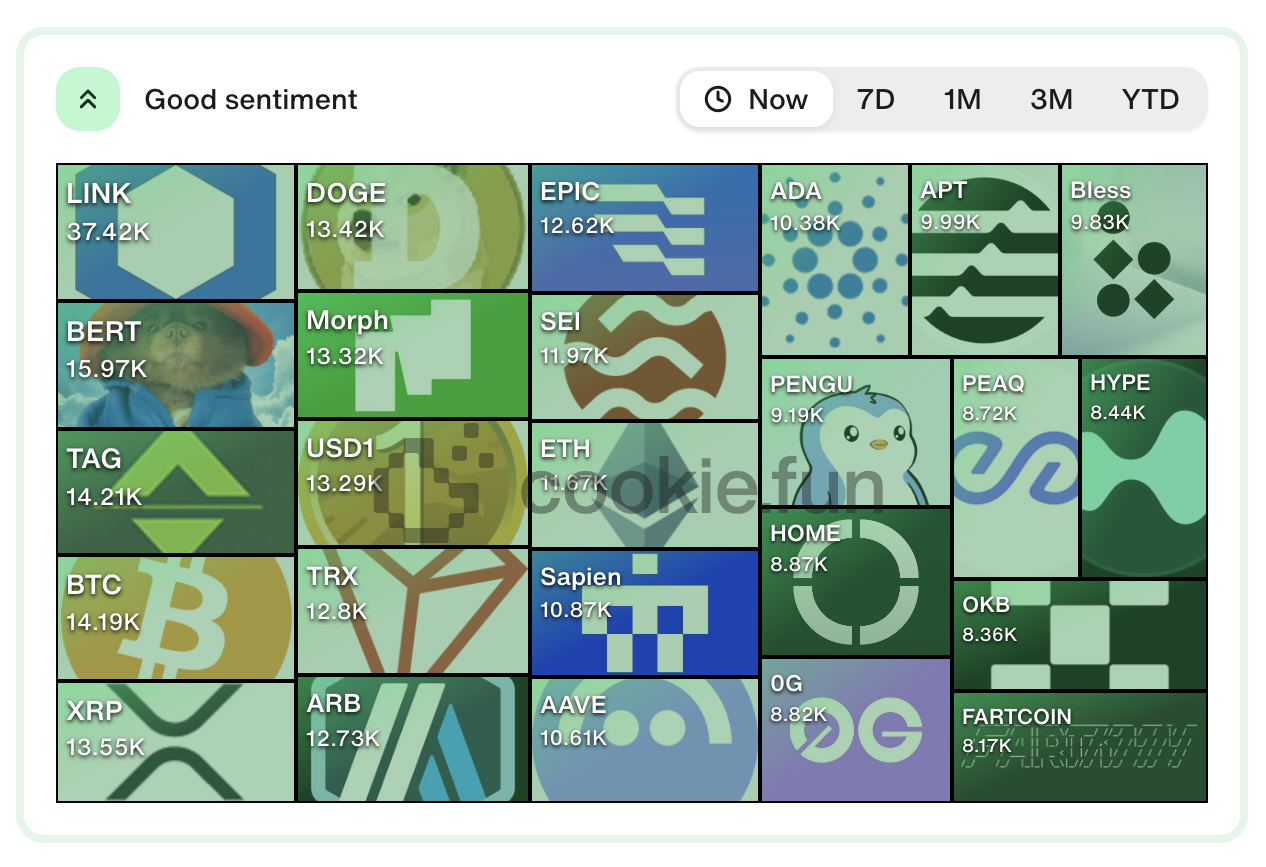The height and width of the screenshot is (867, 1266).
Task: Select the YTD time range
Action: [x=1150, y=99]
